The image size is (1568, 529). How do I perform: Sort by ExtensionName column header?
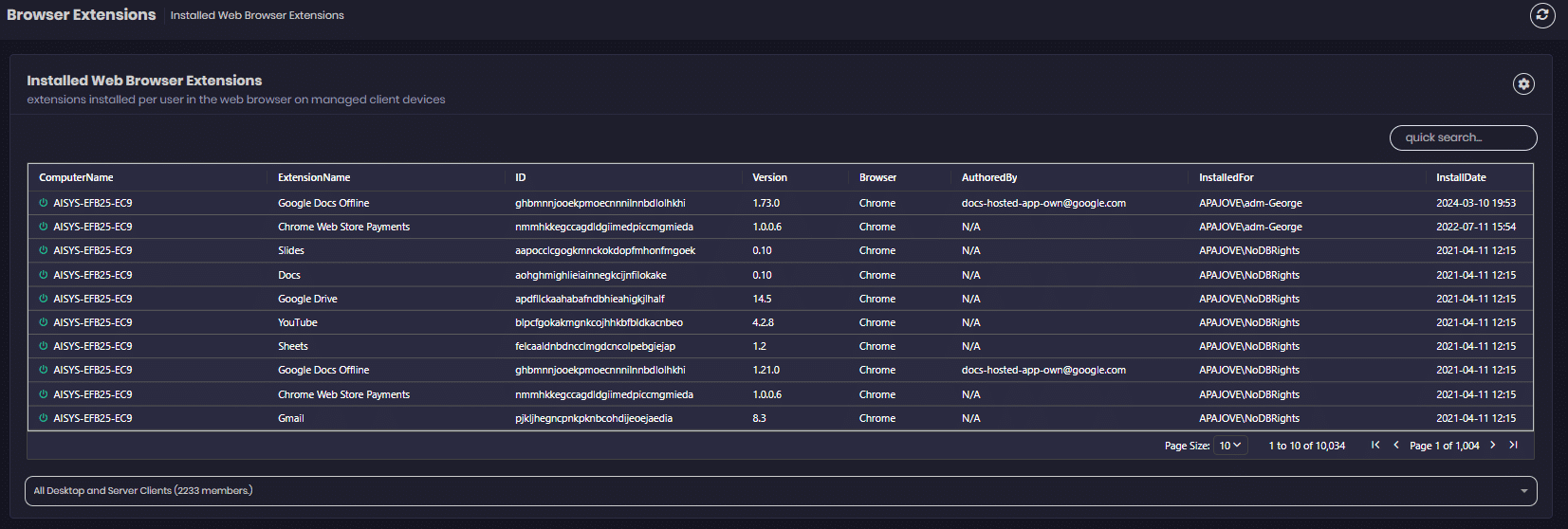coord(314,178)
